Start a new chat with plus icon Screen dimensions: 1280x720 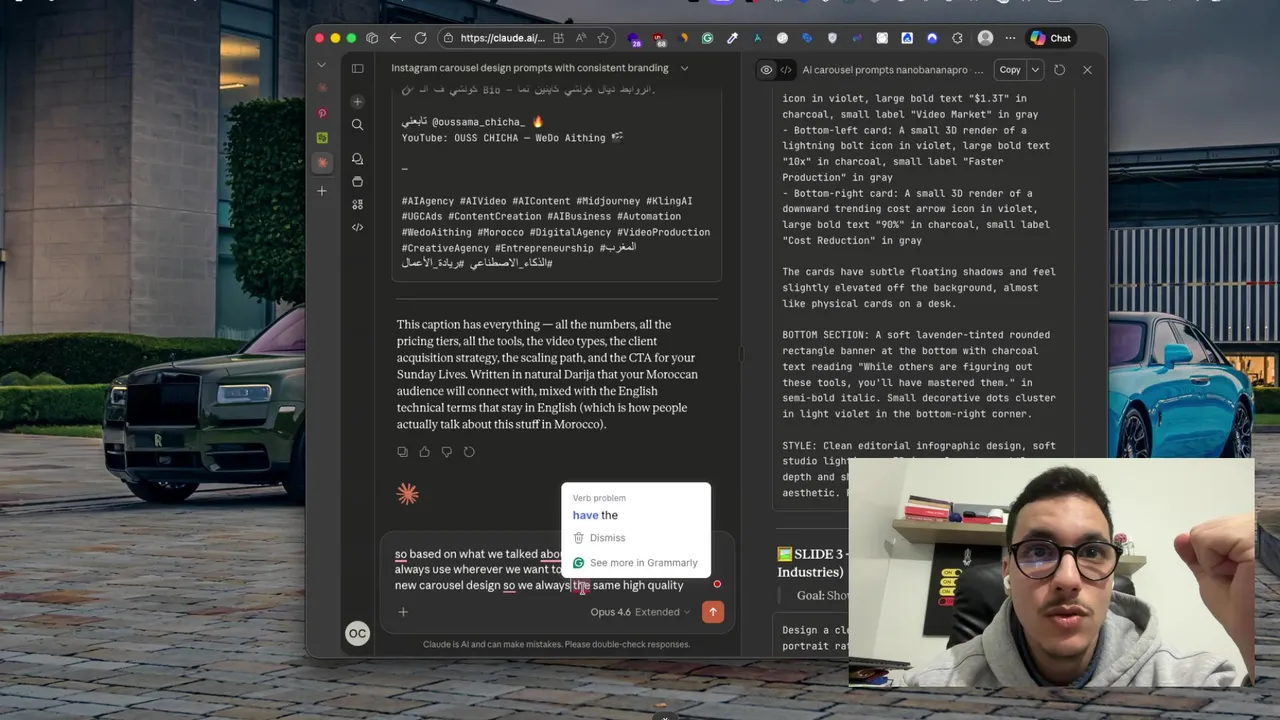click(x=357, y=102)
